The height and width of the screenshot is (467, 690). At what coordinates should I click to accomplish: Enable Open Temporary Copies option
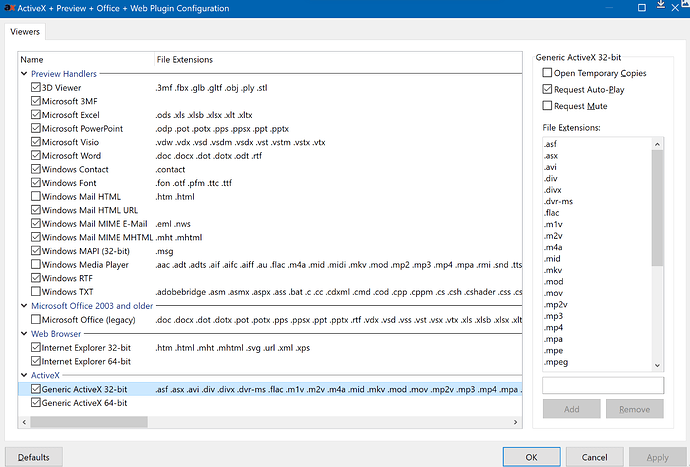(547, 73)
